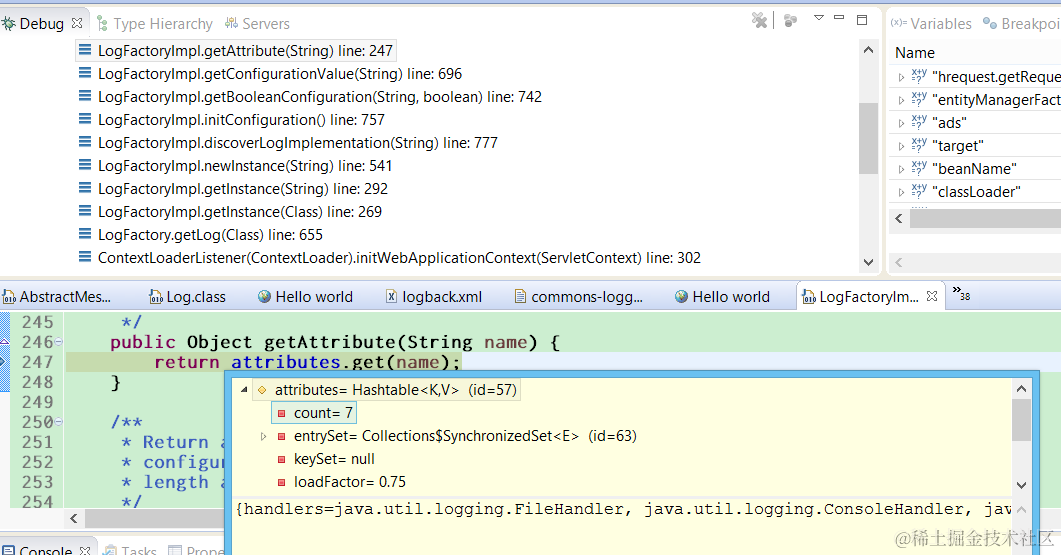
Task: Click the attributes variable in the return statement
Action: pos(285,363)
